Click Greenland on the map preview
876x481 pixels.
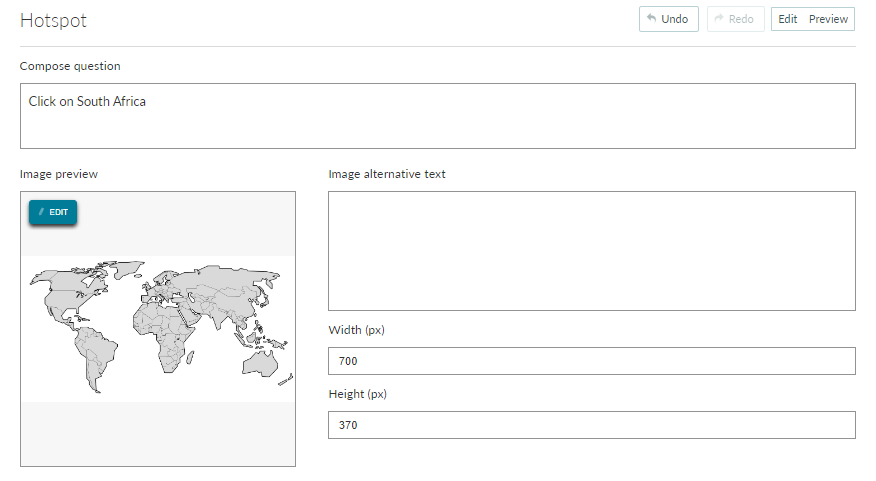(126, 269)
